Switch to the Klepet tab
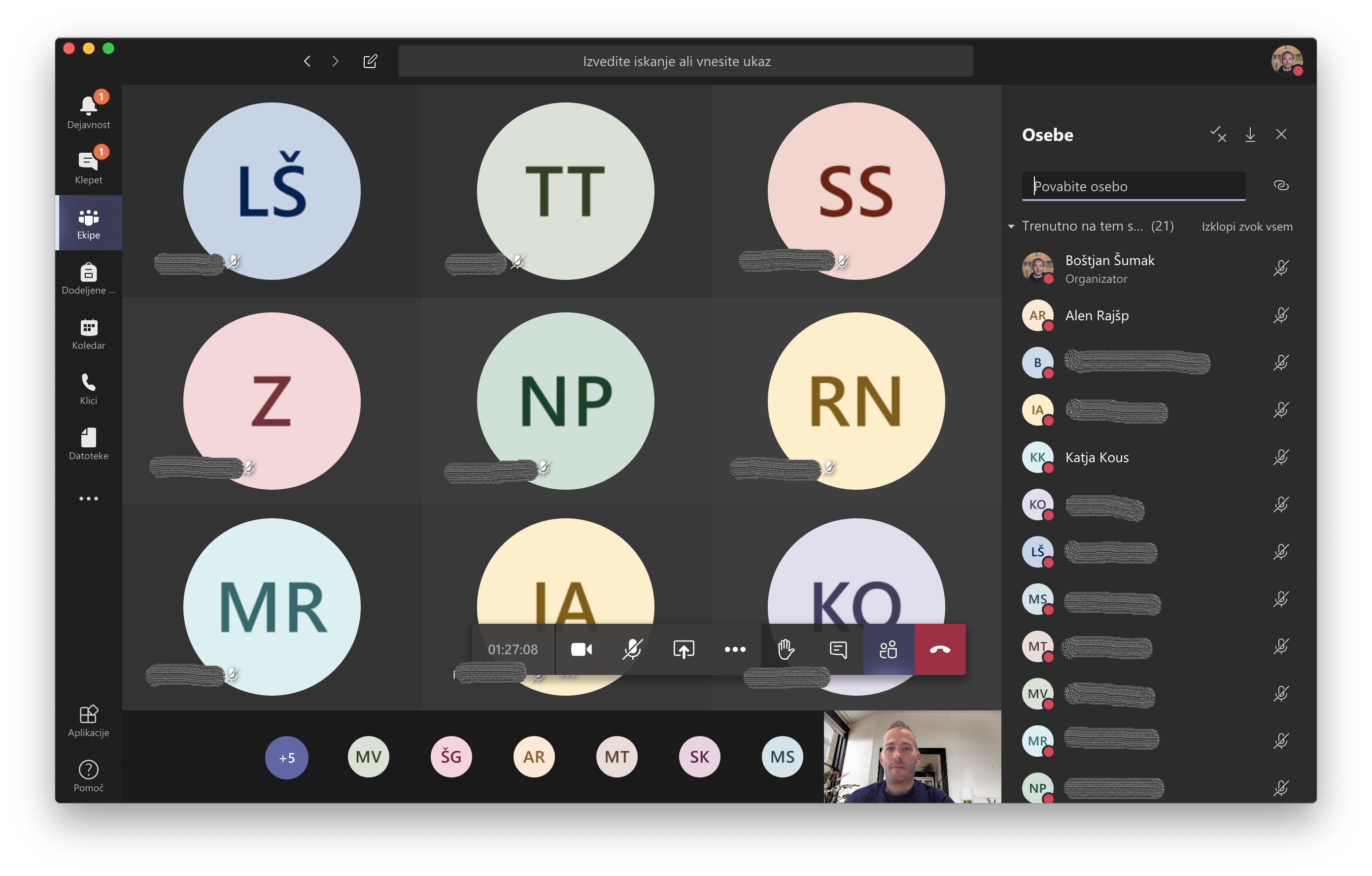The image size is (1372, 876). coord(88,168)
